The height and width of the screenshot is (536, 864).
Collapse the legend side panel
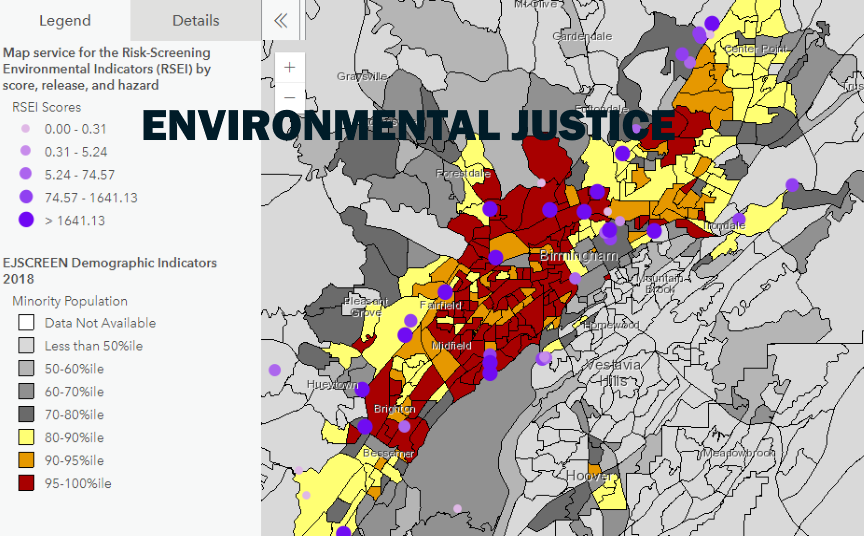(x=281, y=20)
